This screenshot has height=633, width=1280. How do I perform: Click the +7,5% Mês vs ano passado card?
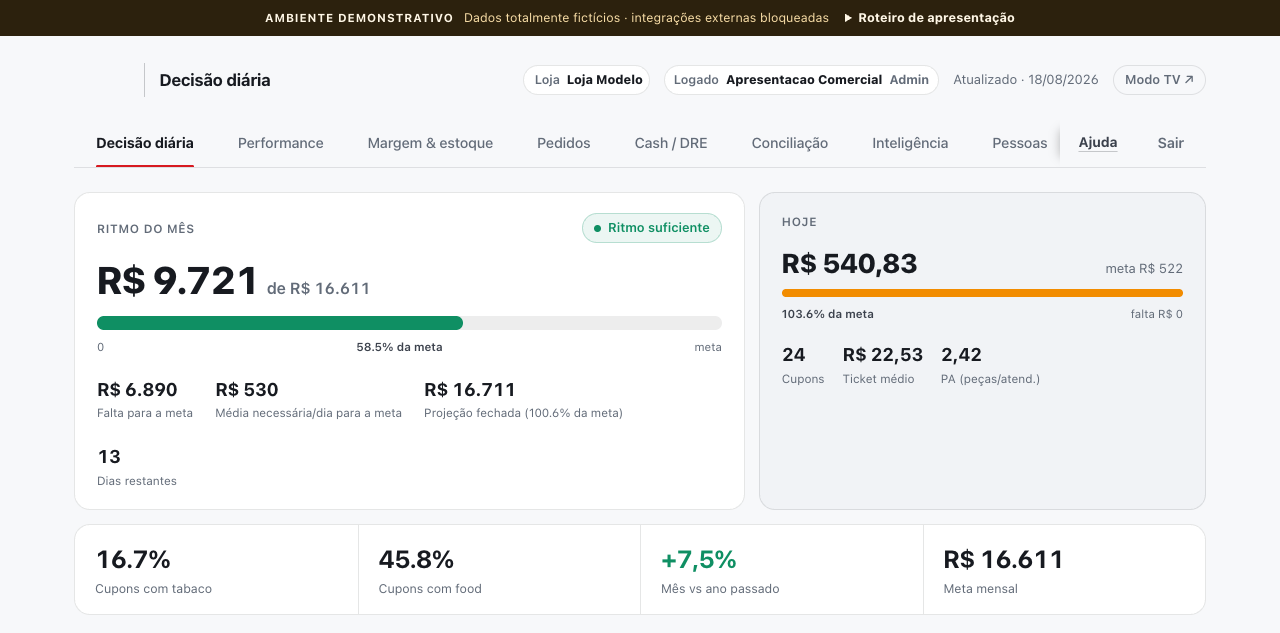[782, 570]
